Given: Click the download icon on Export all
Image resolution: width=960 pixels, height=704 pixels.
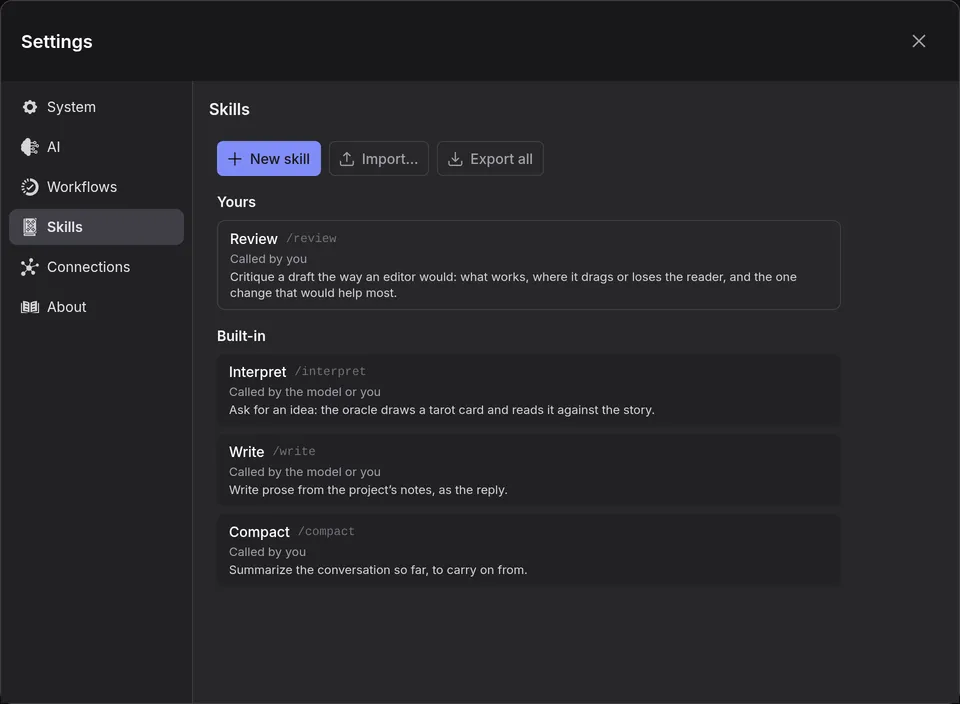Looking at the screenshot, I should point(455,159).
